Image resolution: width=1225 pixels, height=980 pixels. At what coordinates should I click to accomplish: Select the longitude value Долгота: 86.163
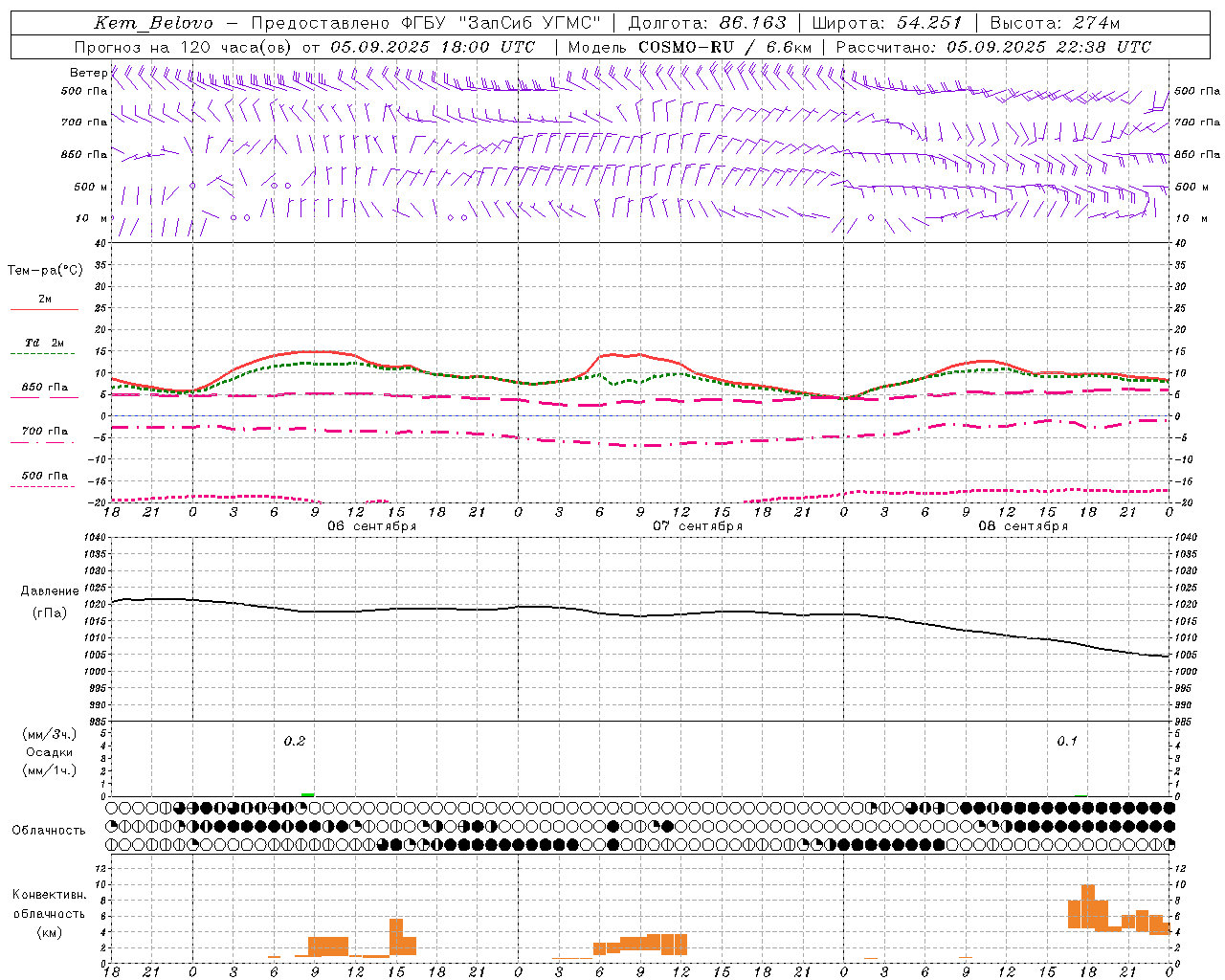(x=707, y=23)
